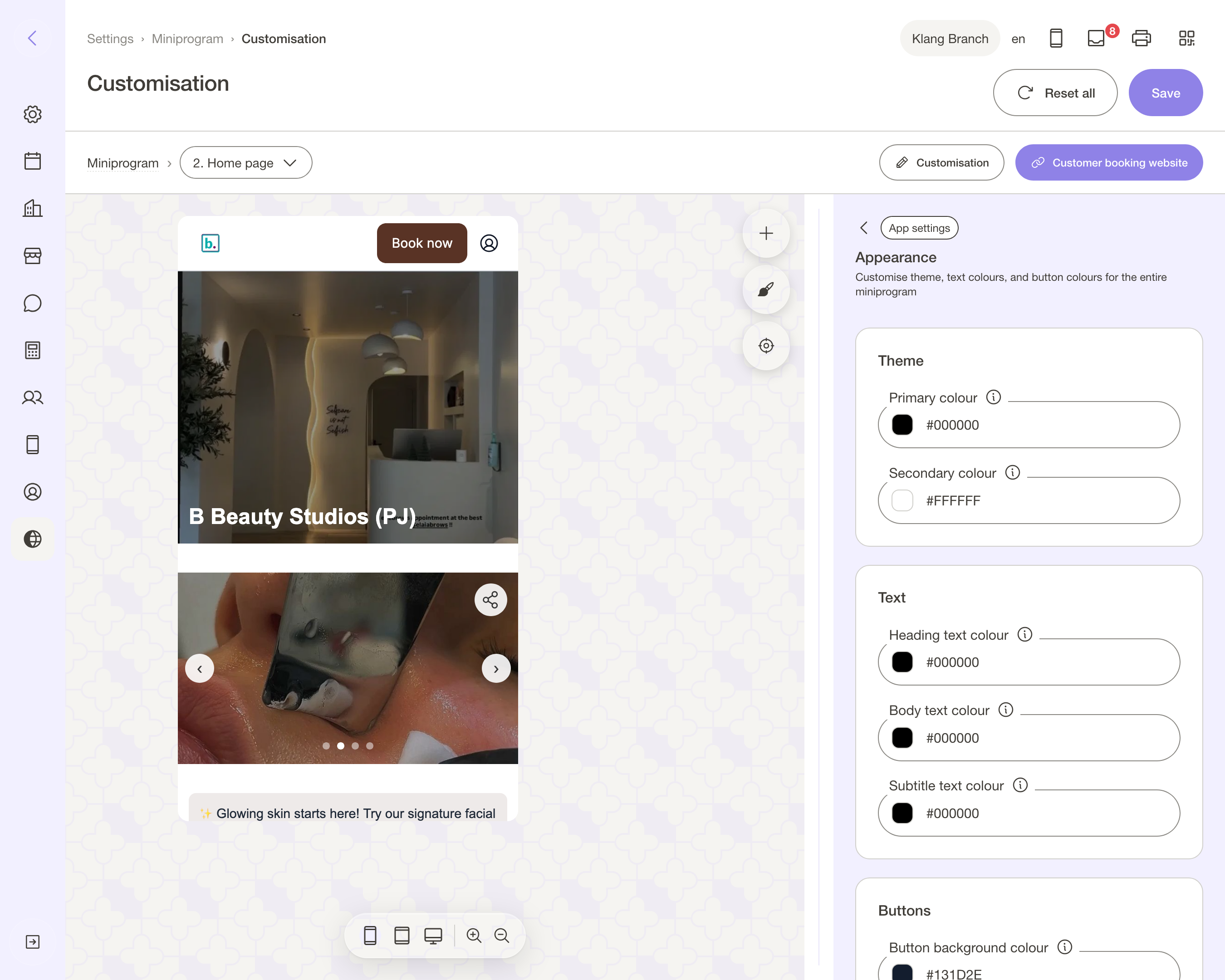
Task: Click the Secondary colour #FFFFFF field
Action: pyautogui.click(x=1029, y=500)
